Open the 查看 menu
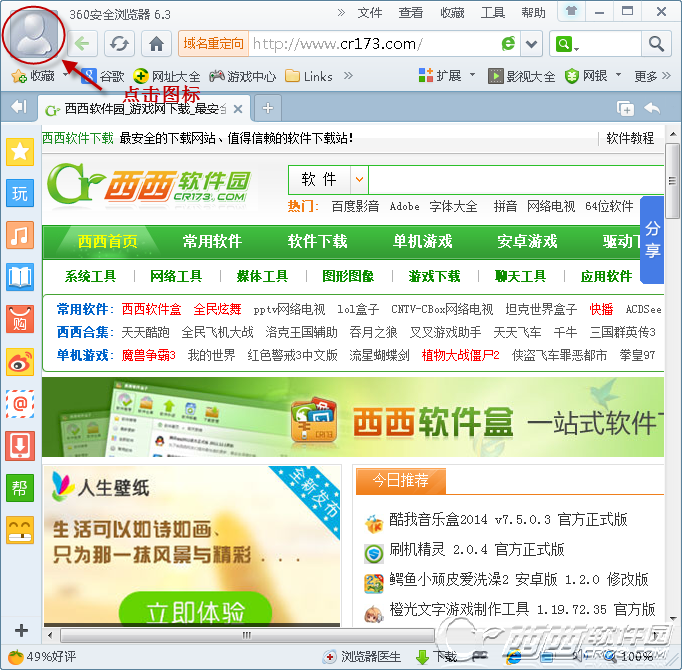 click(411, 13)
